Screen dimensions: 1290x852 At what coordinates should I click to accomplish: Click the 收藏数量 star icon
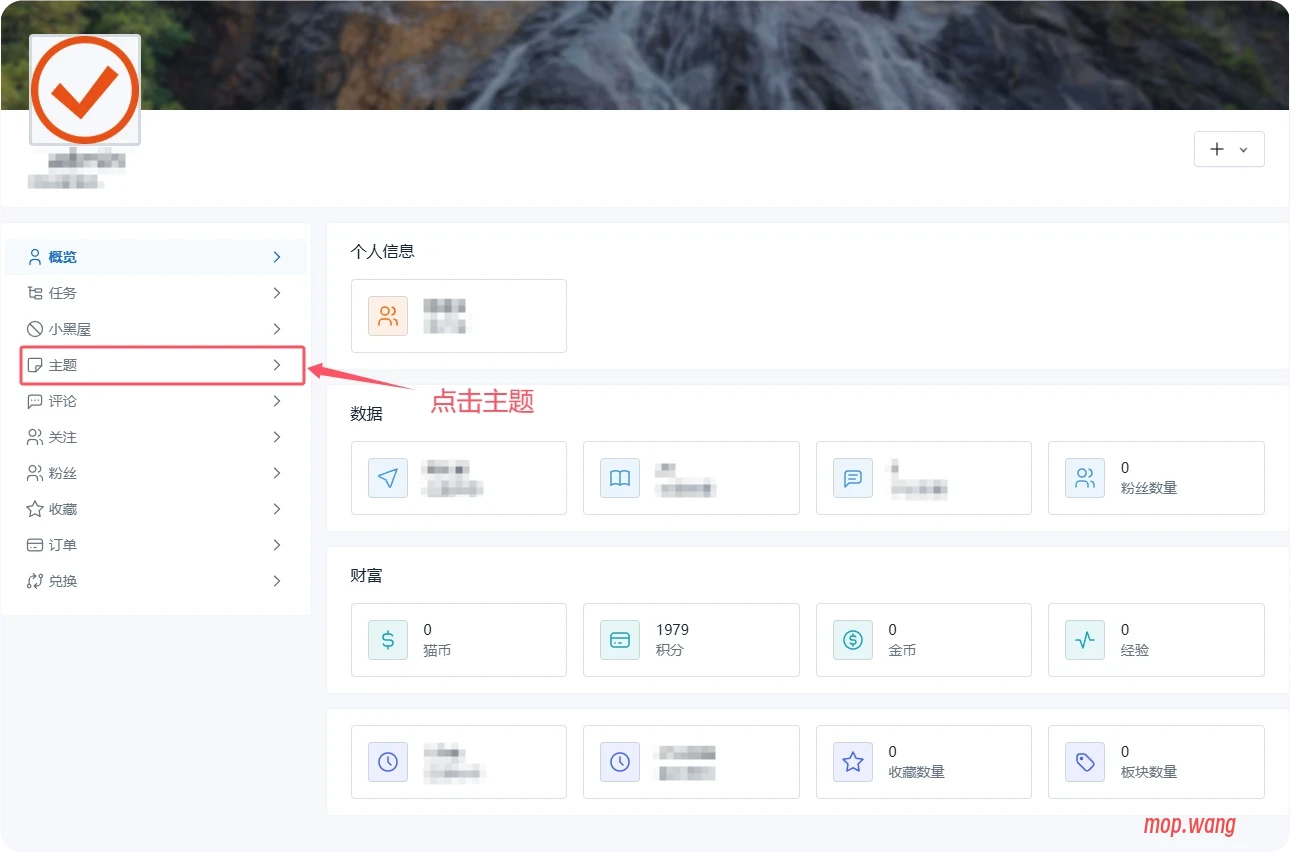[853, 762]
